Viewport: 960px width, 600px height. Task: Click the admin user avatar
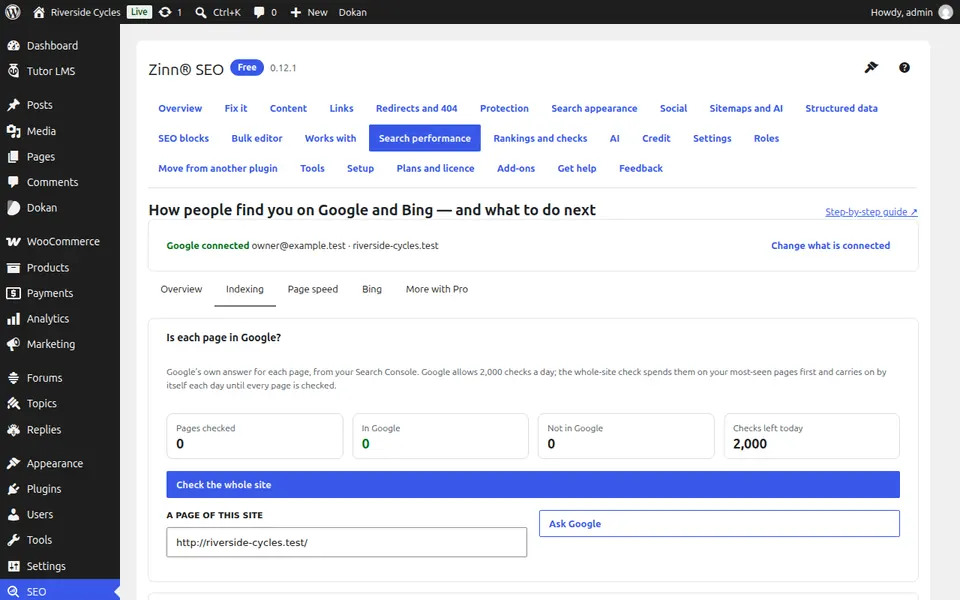[x=946, y=12]
